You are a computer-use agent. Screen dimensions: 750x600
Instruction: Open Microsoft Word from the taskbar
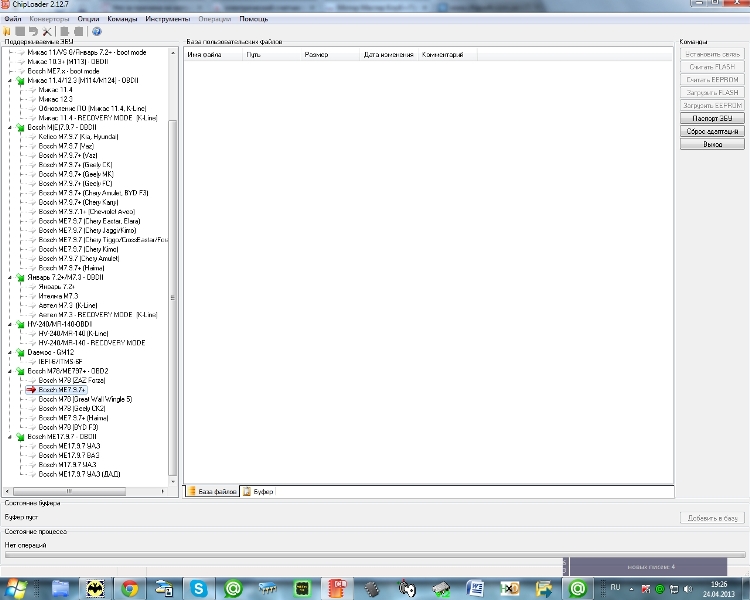pyautogui.click(x=475, y=588)
